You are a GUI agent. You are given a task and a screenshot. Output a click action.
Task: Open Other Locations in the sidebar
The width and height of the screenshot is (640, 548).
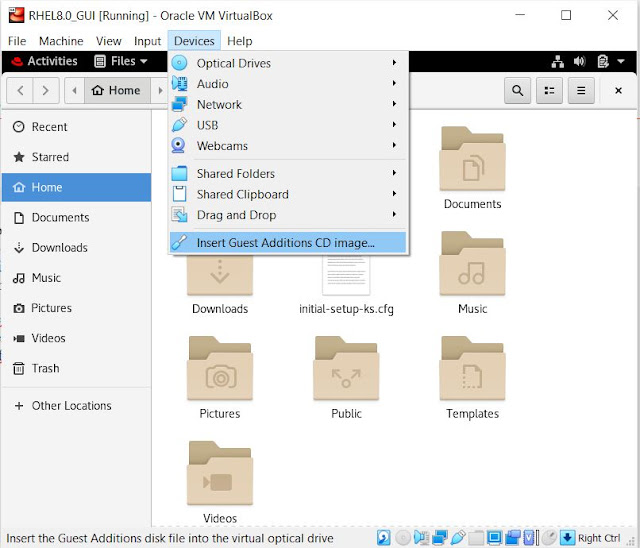click(x=76, y=406)
